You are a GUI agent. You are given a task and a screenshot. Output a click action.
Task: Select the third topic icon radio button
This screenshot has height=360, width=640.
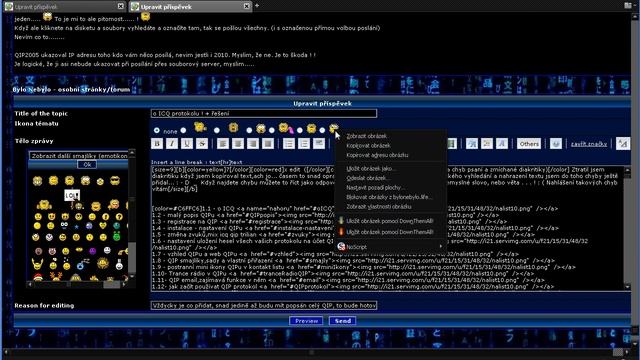pyautogui.click(x=217, y=131)
